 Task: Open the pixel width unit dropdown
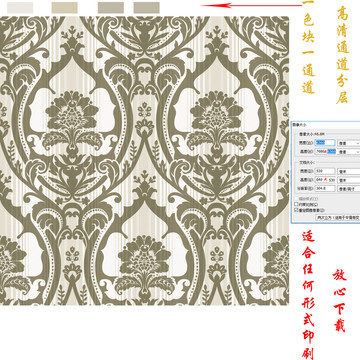(349, 143)
